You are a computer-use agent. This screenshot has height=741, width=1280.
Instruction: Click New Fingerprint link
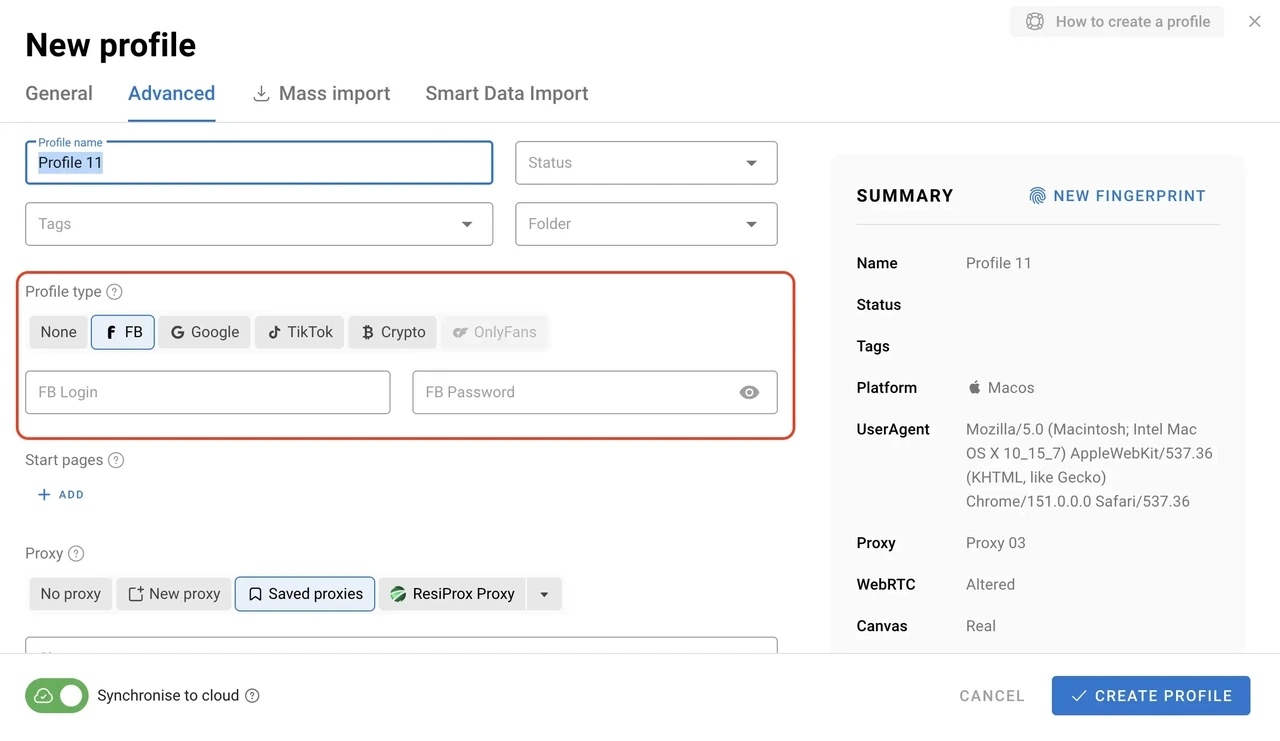pyautogui.click(x=1118, y=196)
